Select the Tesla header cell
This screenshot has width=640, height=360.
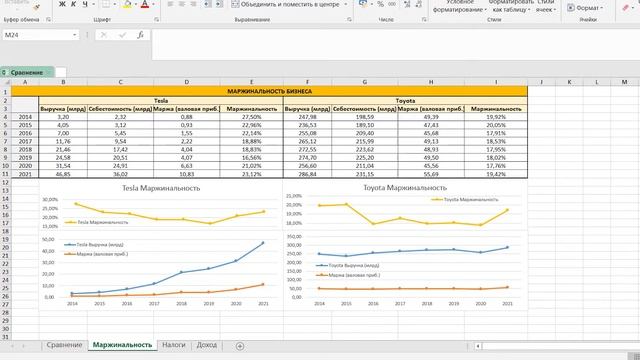pos(161,101)
